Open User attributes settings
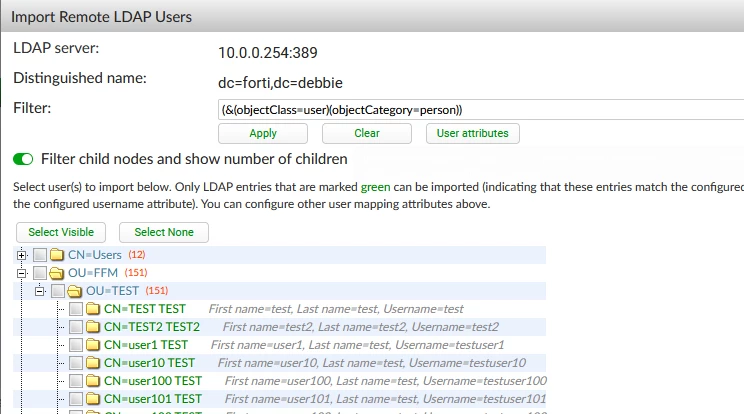Viewport: 744px width, 414px height. click(473, 133)
